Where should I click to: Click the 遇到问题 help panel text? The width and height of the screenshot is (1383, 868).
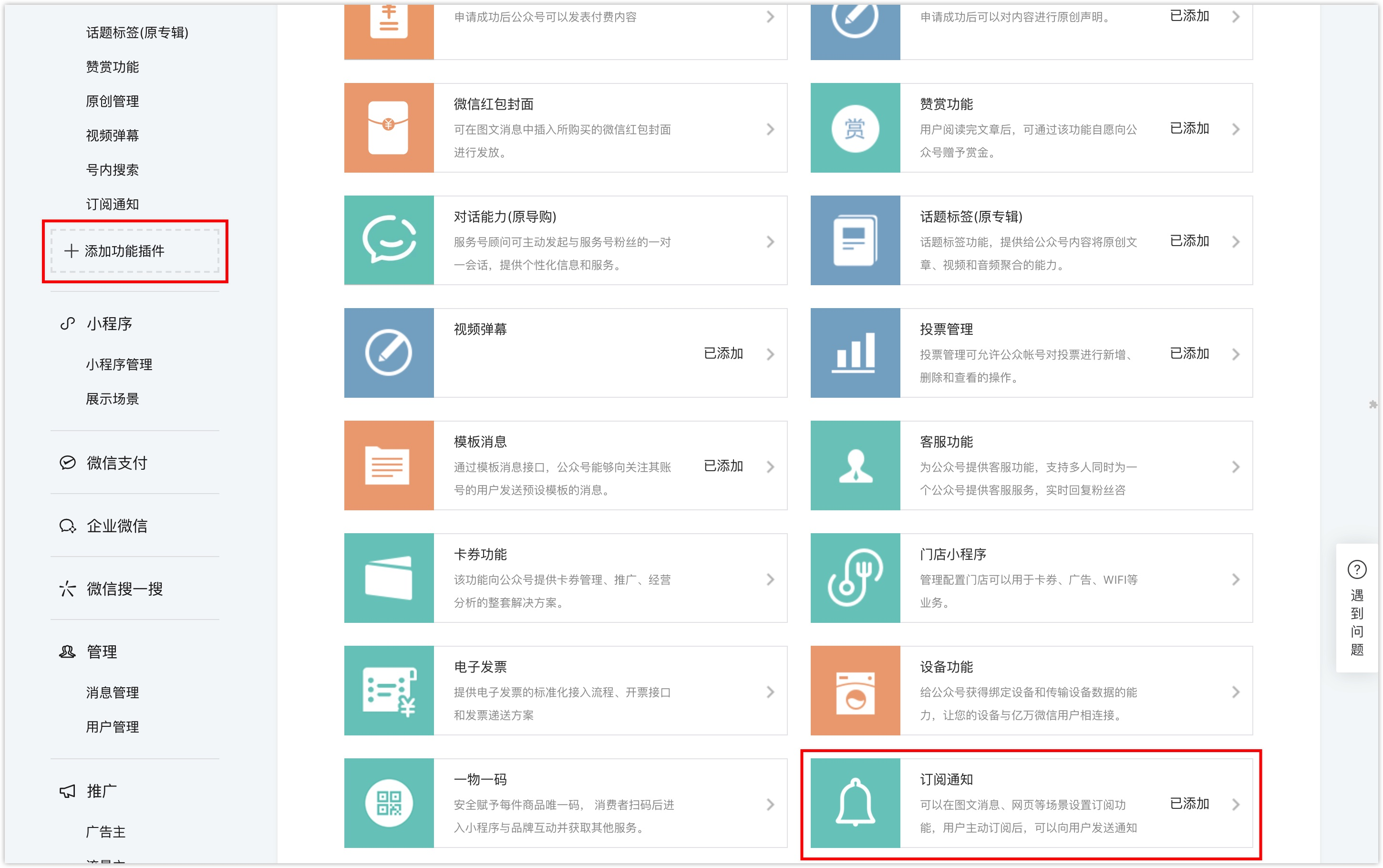(1357, 623)
